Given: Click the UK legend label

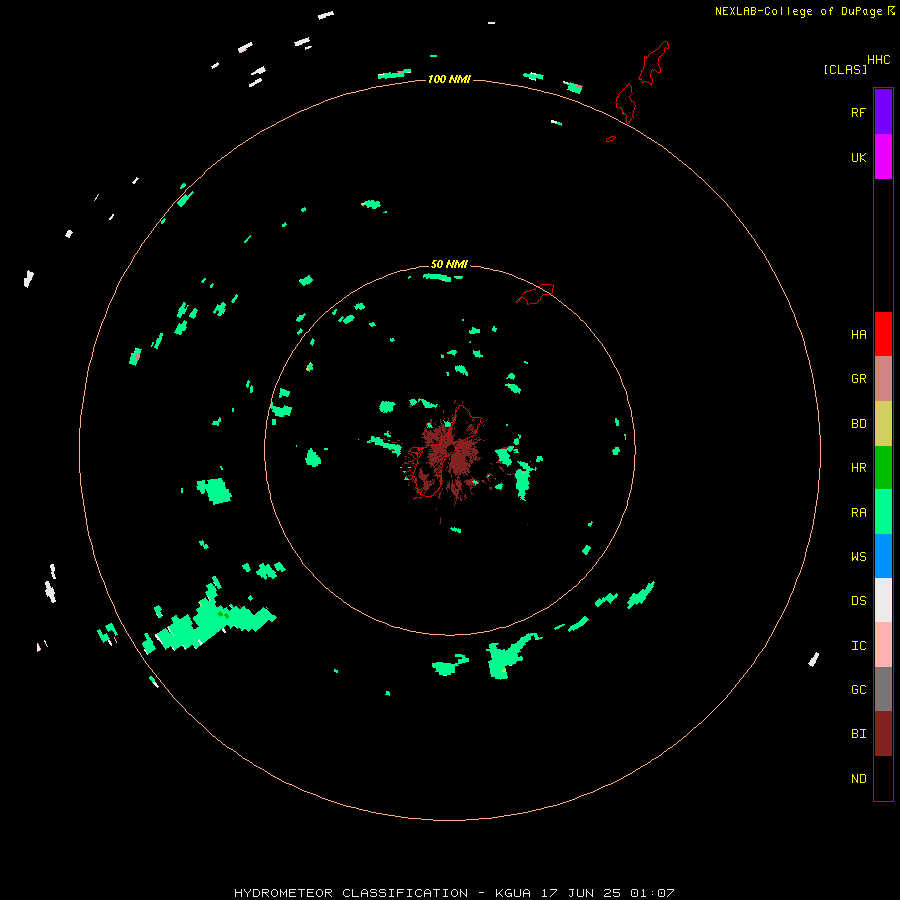Looking at the screenshot, I should click(858, 157).
